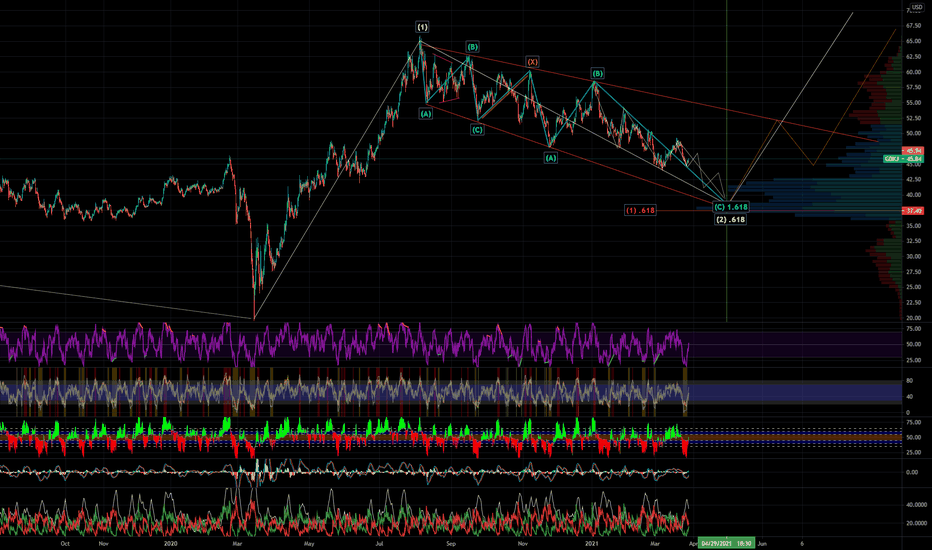Select the (2) .618 retracement label

[x=730, y=219]
